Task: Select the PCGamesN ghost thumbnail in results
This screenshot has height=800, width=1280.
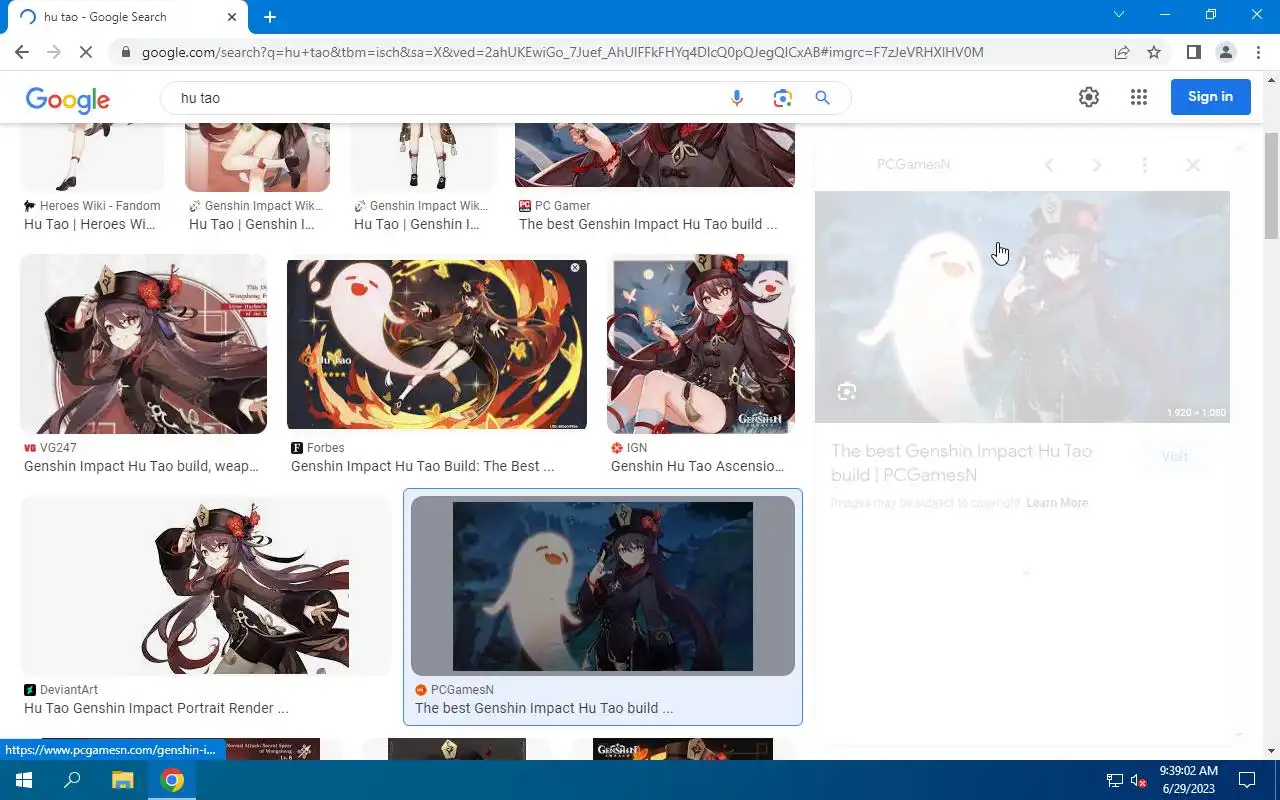Action: pyautogui.click(x=603, y=586)
